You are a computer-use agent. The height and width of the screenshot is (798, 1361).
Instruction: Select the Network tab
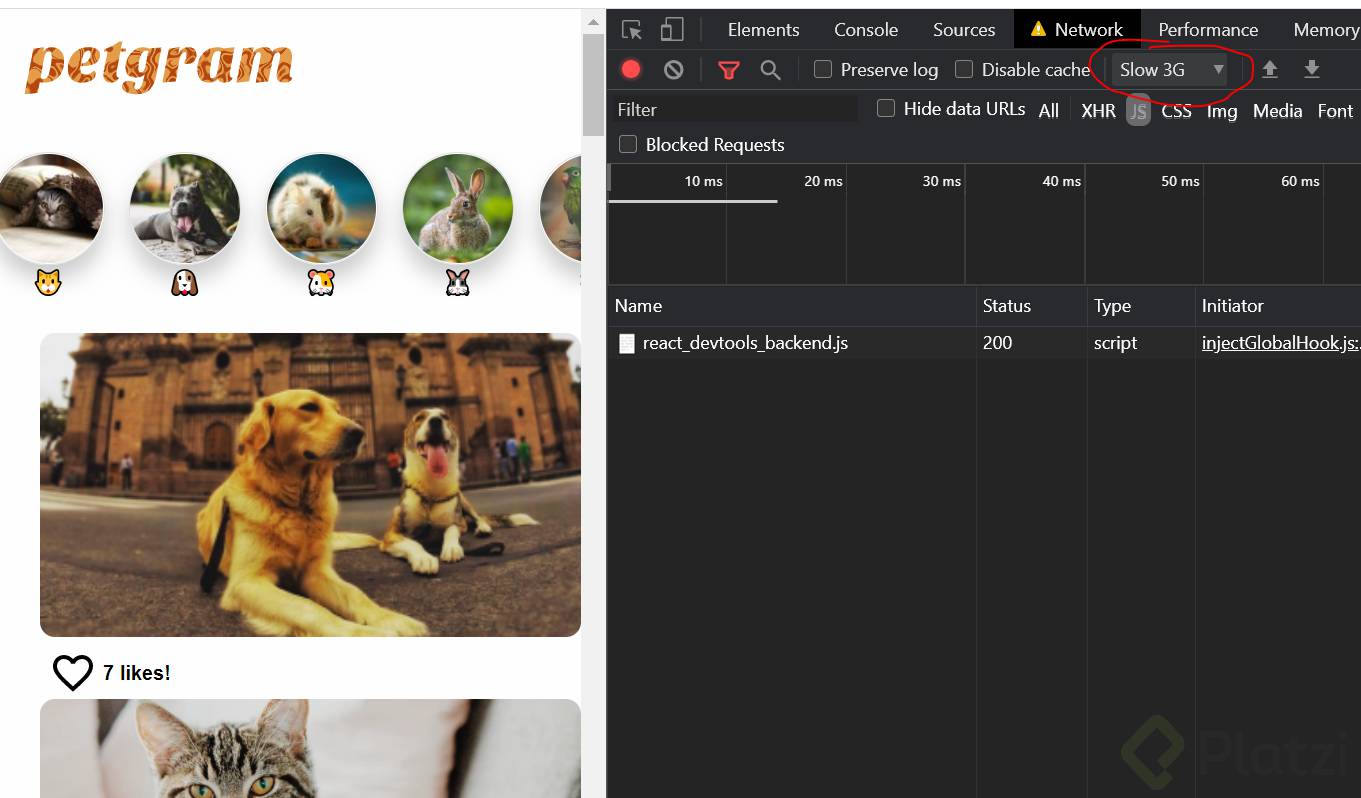coord(1077,30)
